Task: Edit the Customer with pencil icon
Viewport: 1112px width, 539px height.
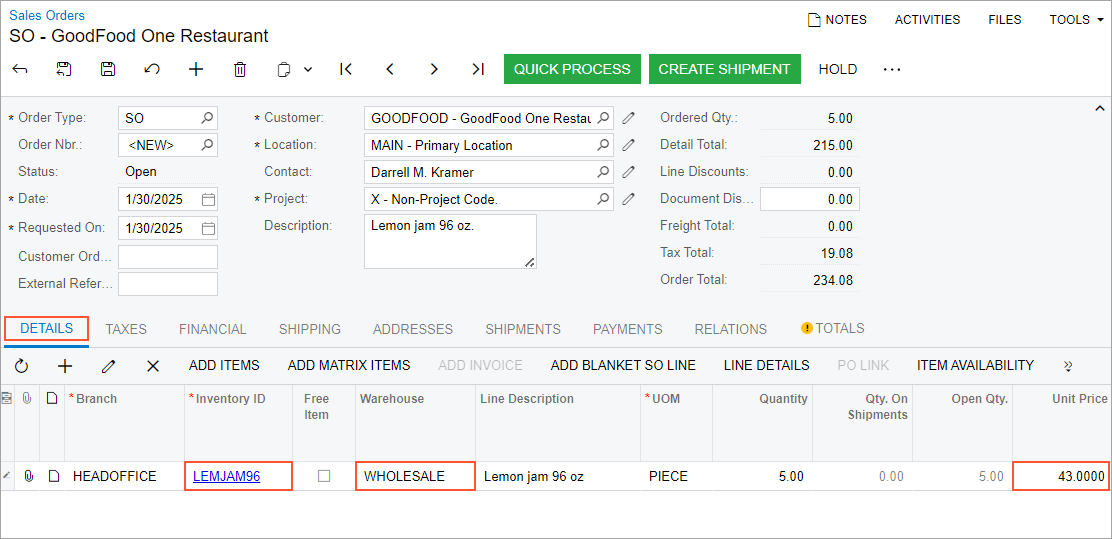Action: coord(629,118)
